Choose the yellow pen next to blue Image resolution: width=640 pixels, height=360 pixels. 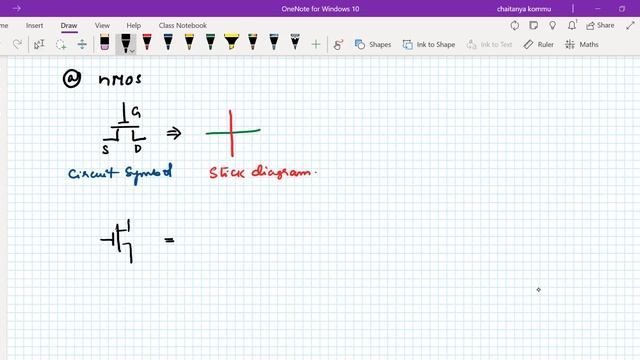[x=189, y=42]
